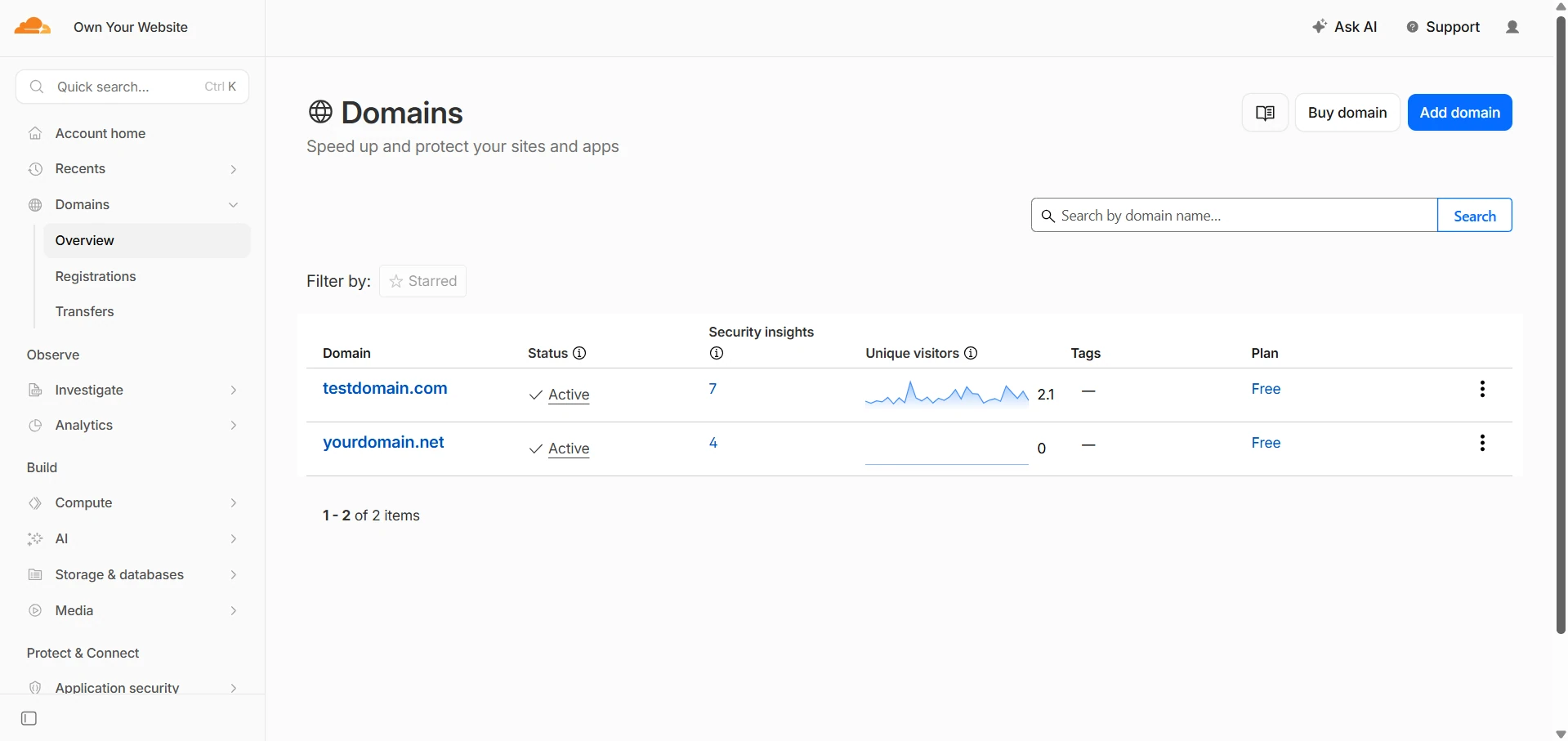Collapse the Domains section chevron

click(234, 205)
